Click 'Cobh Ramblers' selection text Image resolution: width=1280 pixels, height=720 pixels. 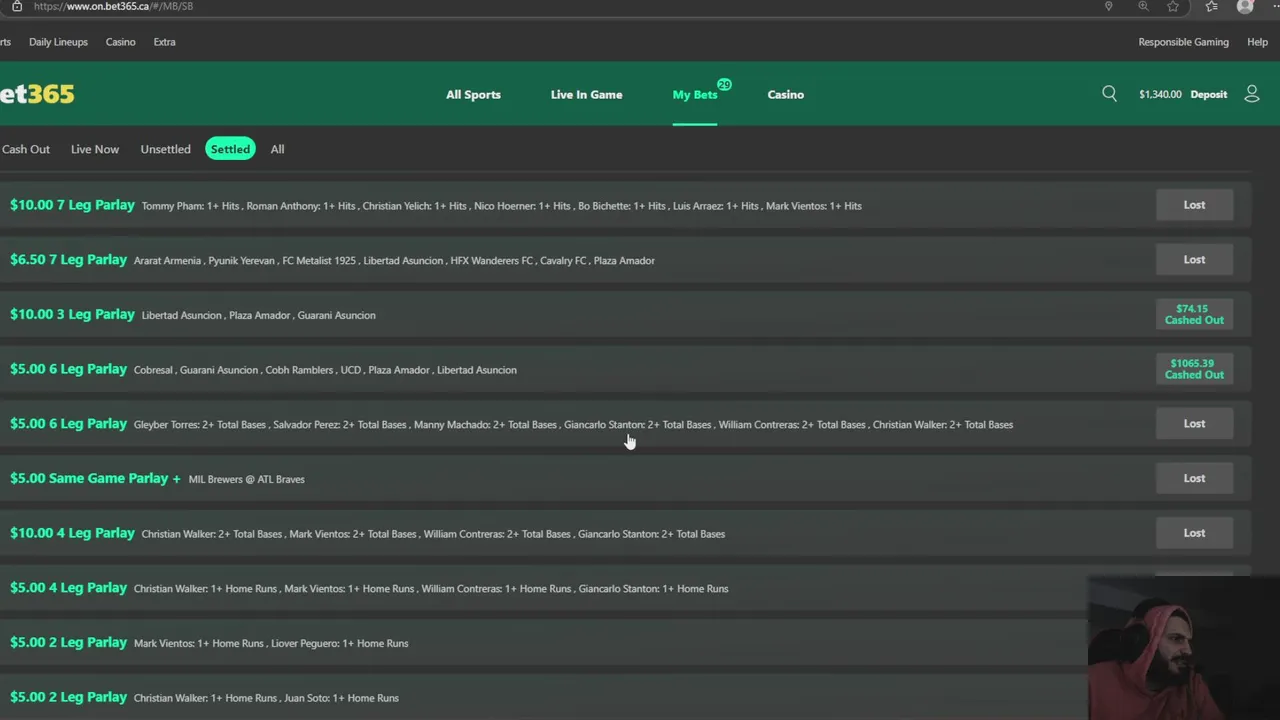(299, 370)
